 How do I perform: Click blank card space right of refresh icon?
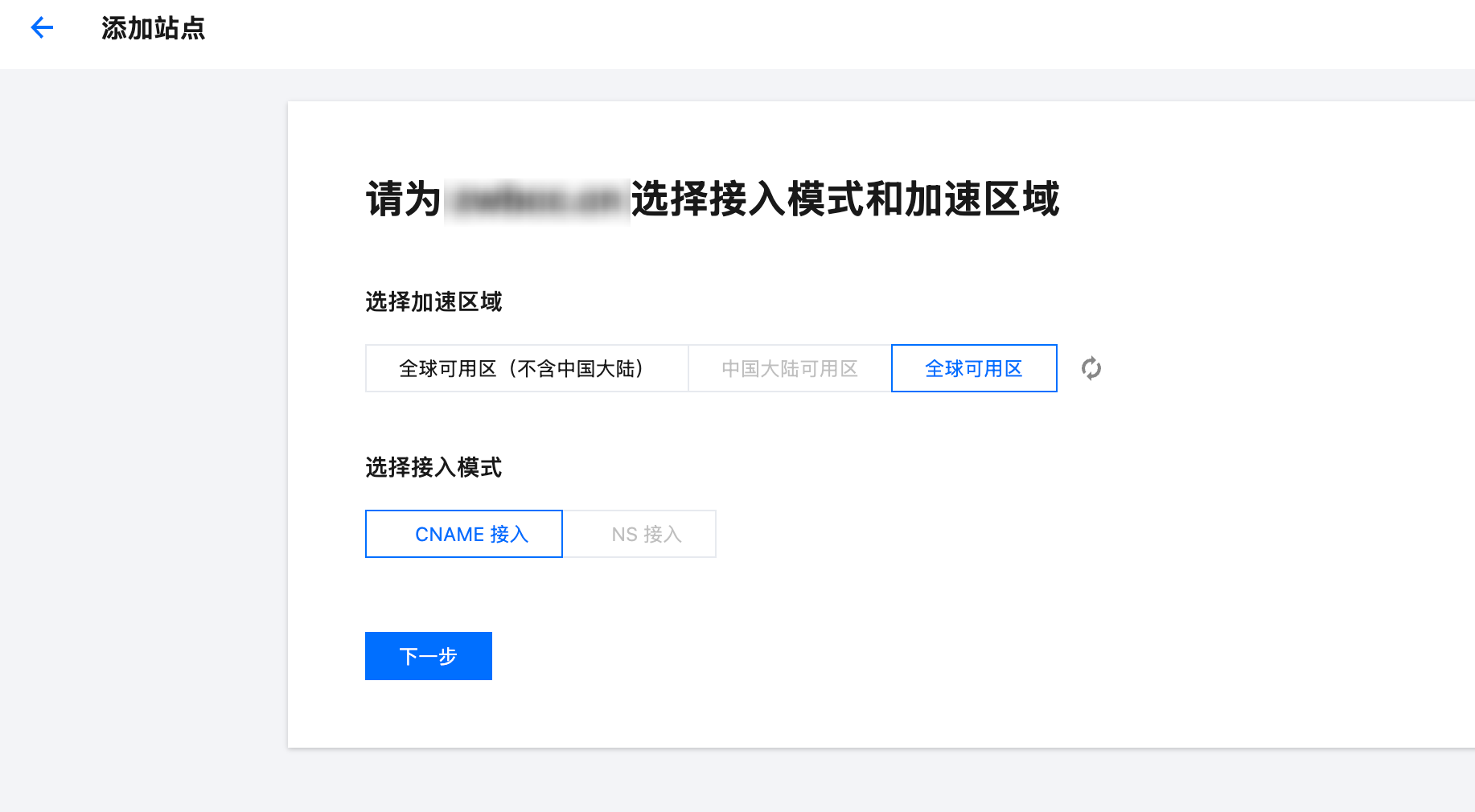[1287, 368]
